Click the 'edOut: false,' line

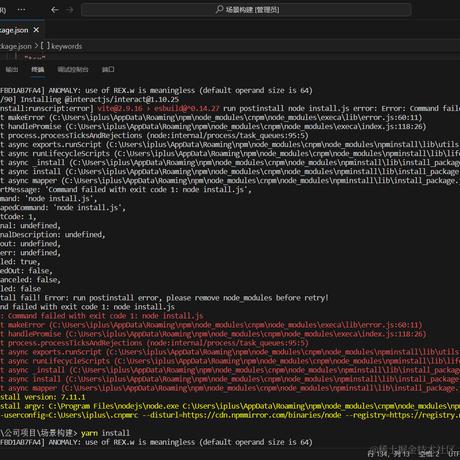click(26, 271)
